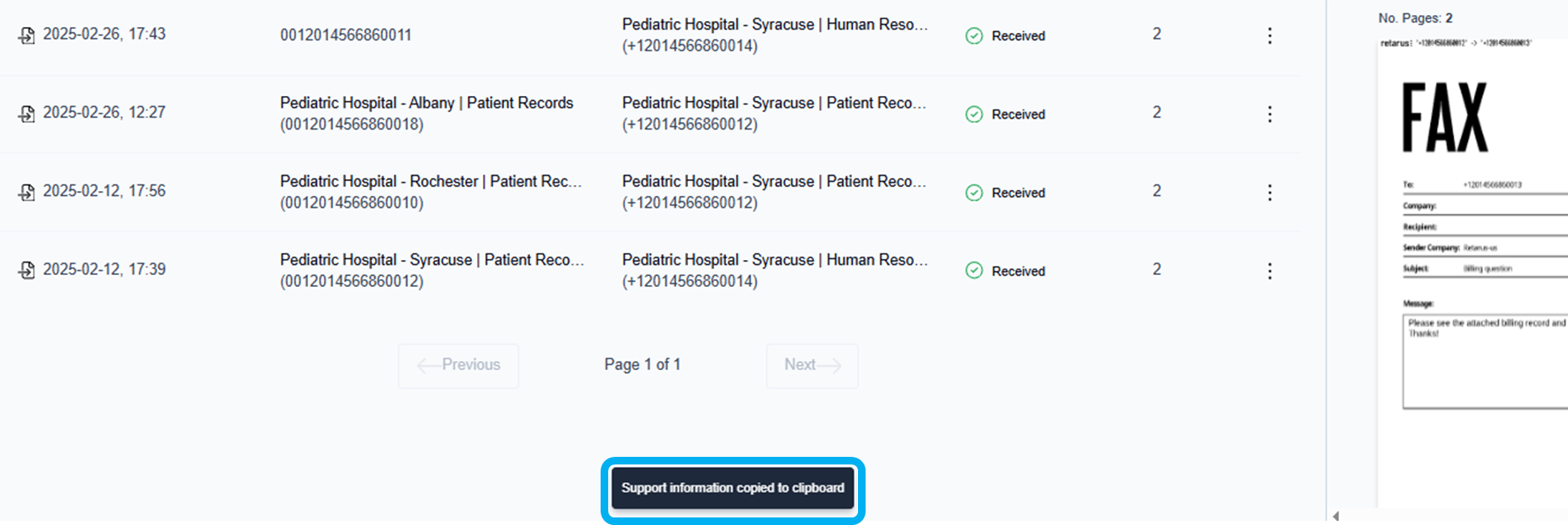
Task: Open three-dot menu for 17:43 fax
Action: [1269, 35]
